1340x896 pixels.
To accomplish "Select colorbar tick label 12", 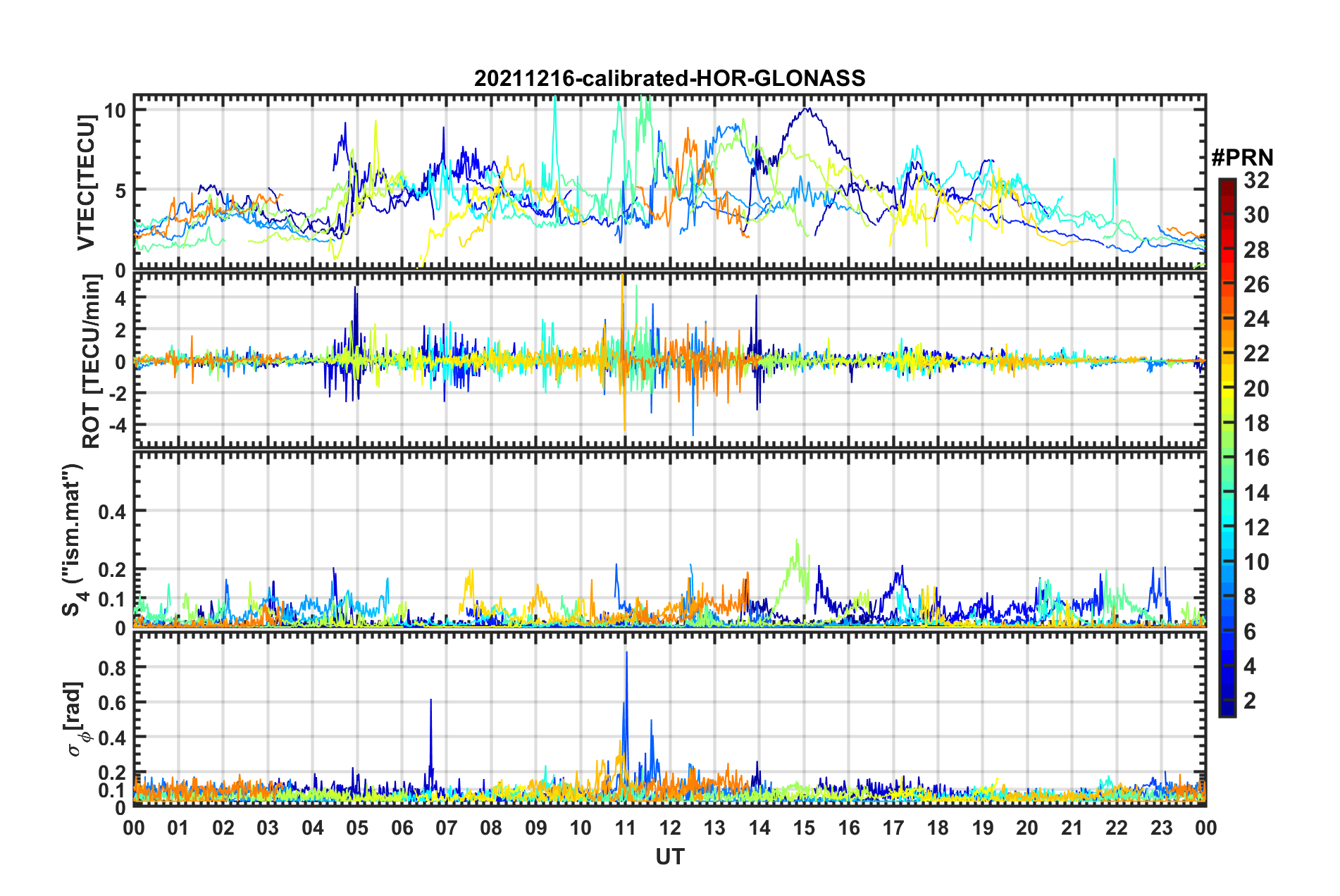I will 1256,528.
